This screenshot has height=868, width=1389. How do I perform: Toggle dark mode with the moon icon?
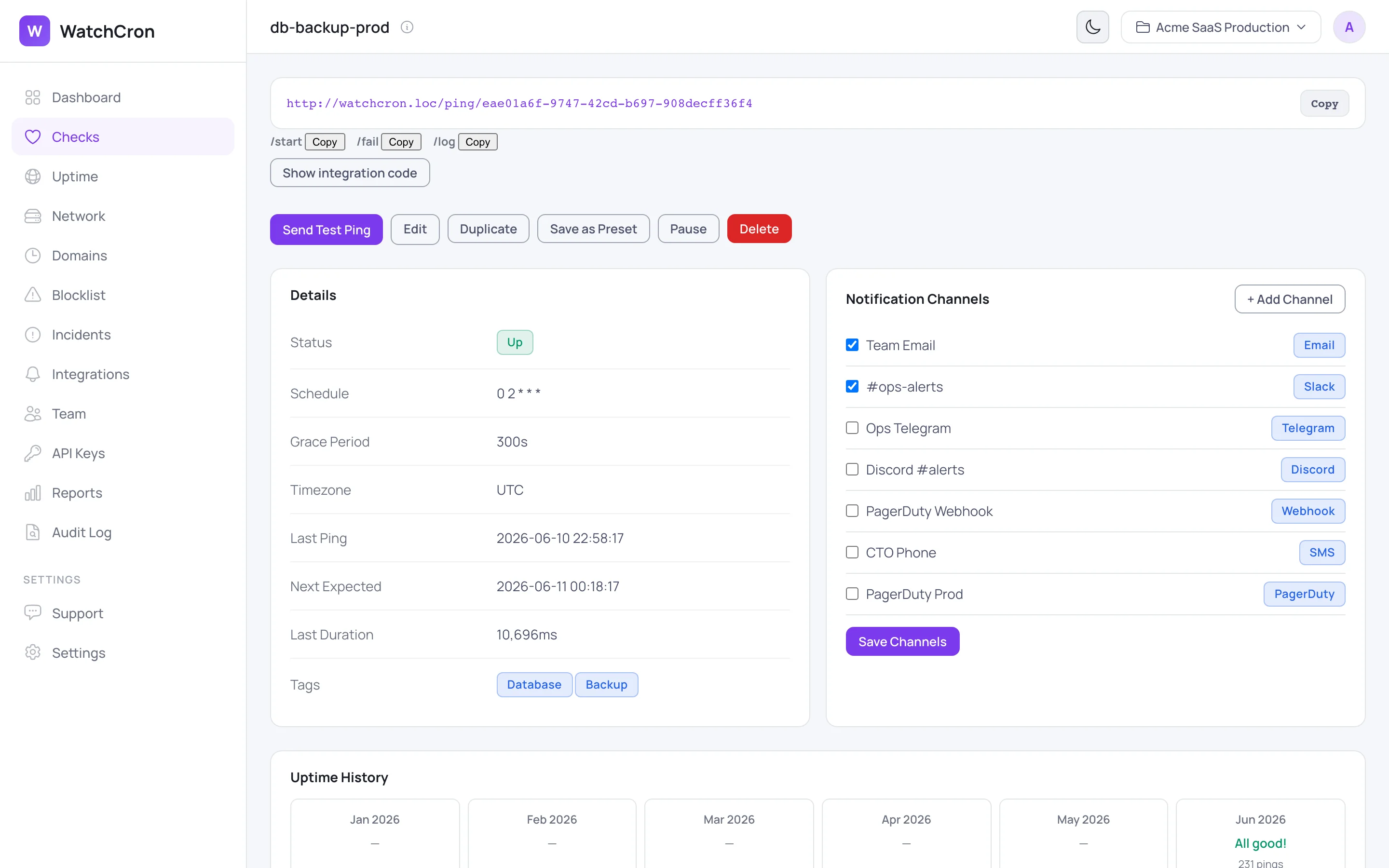(1092, 27)
